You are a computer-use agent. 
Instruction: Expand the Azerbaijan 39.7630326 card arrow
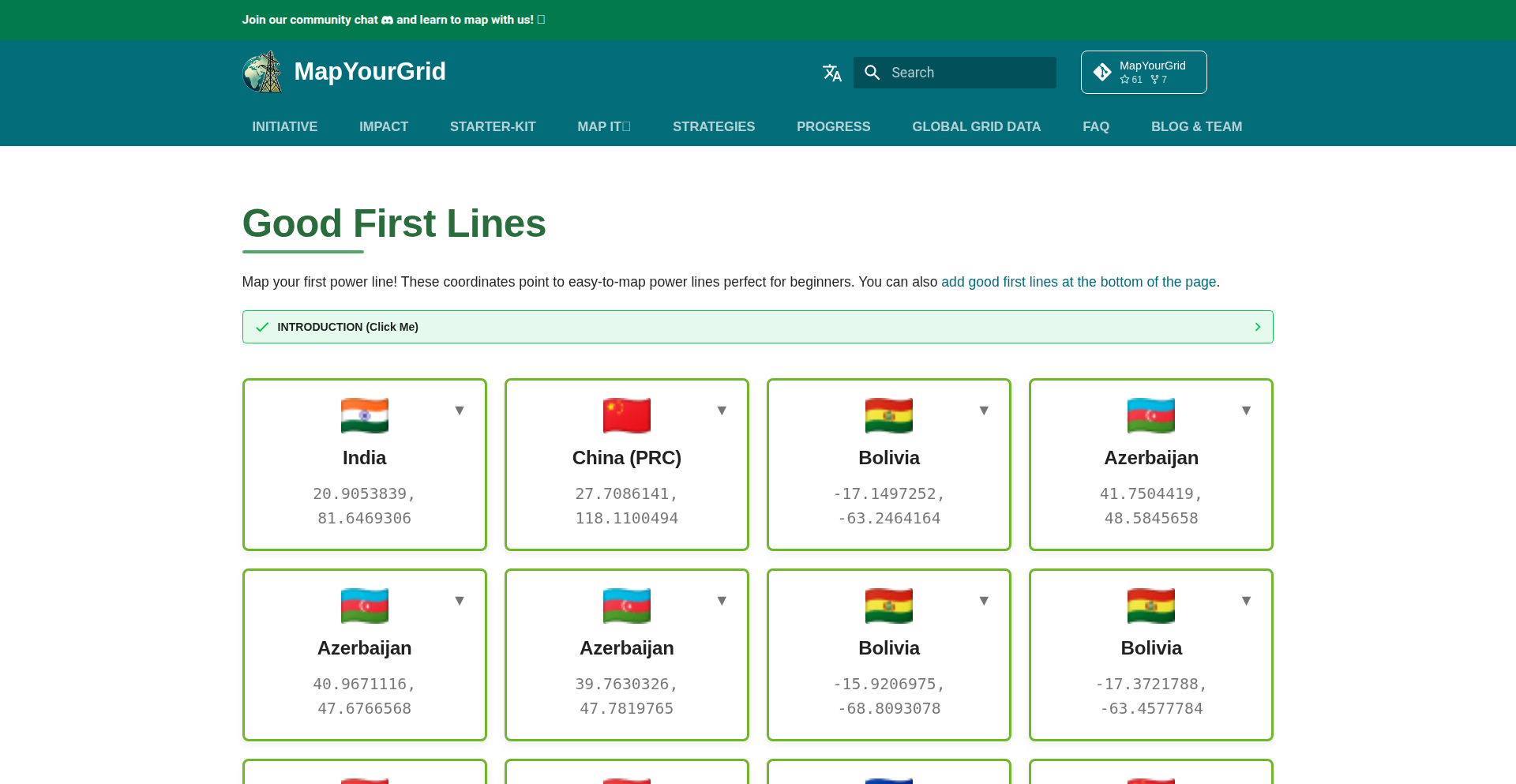tap(722, 601)
